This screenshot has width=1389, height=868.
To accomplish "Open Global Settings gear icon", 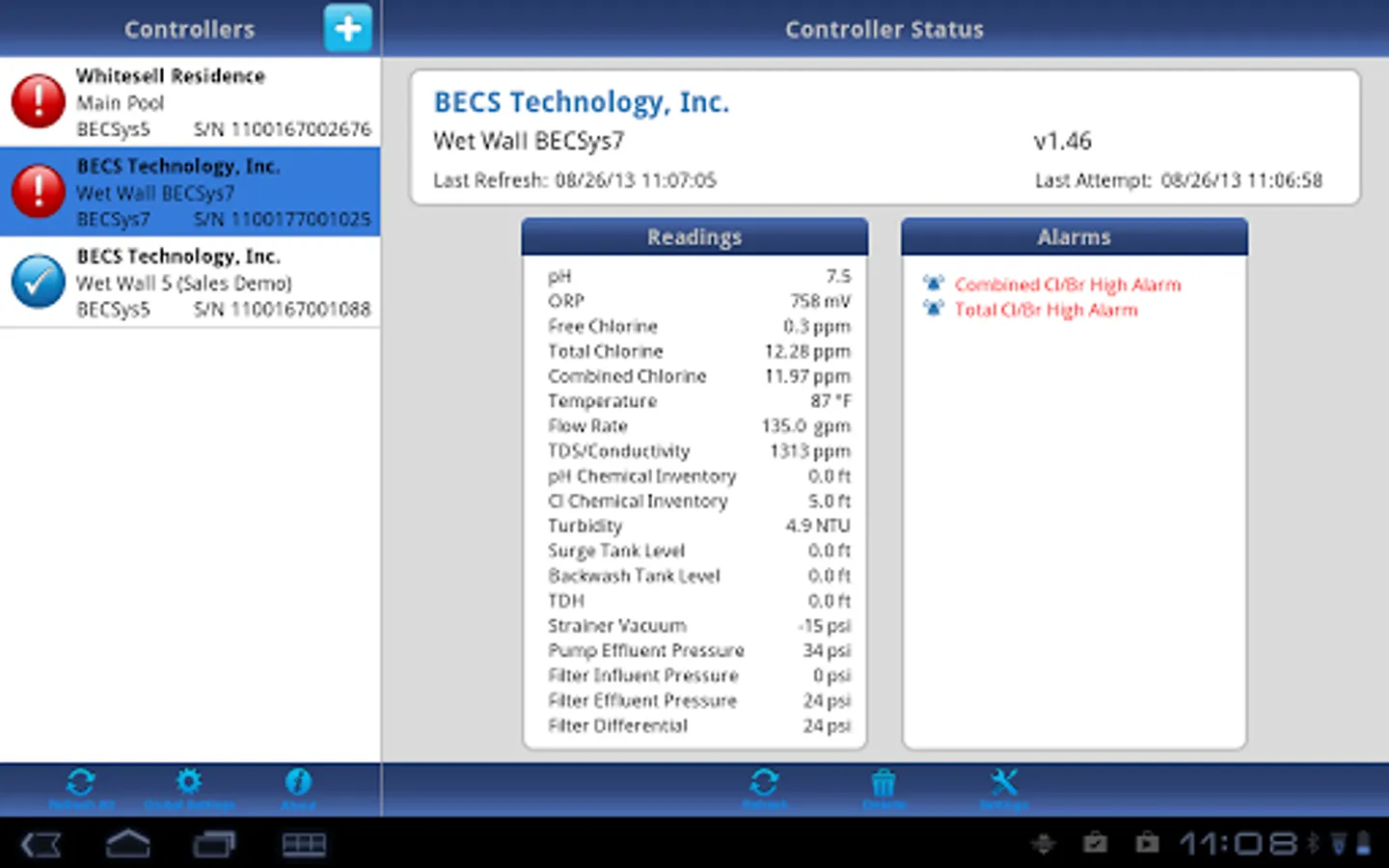I will 189,789.
